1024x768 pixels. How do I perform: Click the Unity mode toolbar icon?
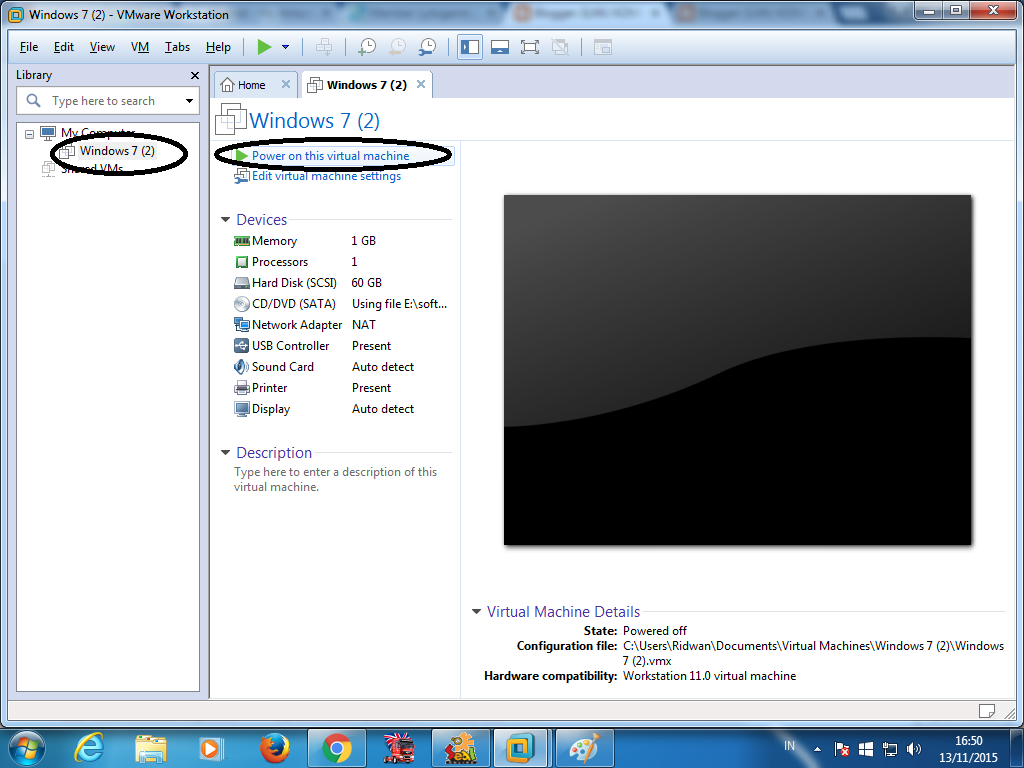point(560,47)
